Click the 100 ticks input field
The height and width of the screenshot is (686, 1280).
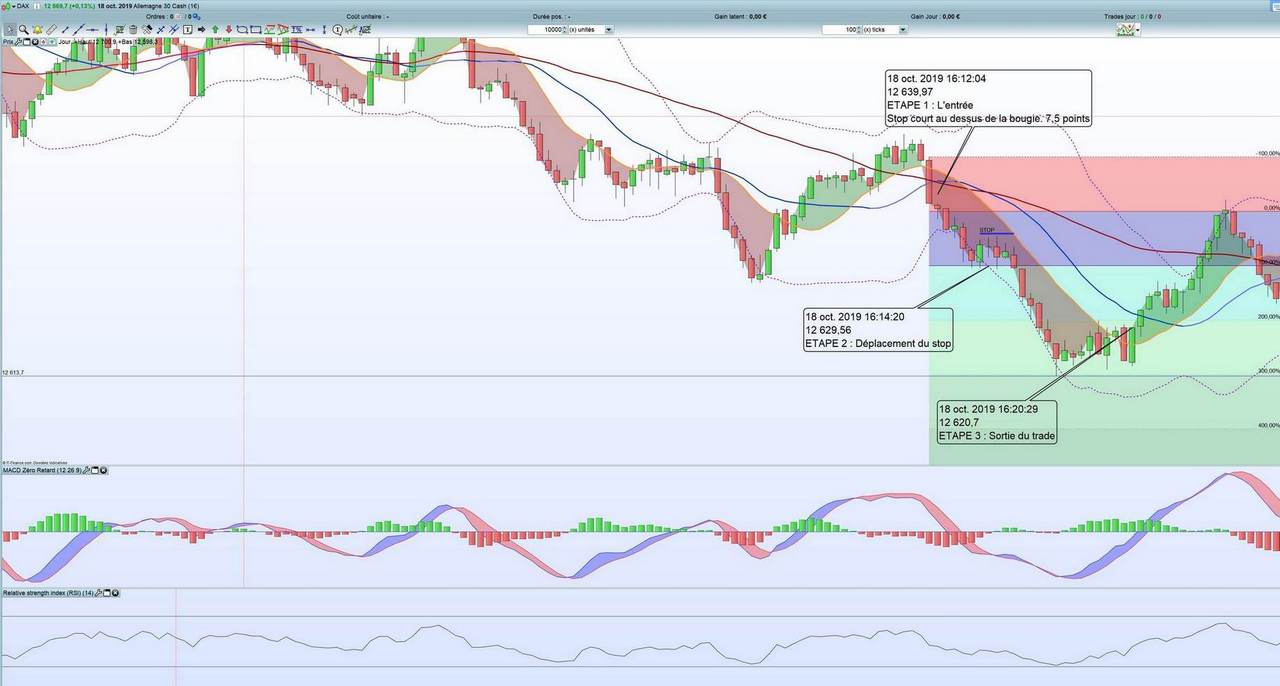pyautogui.click(x=840, y=30)
